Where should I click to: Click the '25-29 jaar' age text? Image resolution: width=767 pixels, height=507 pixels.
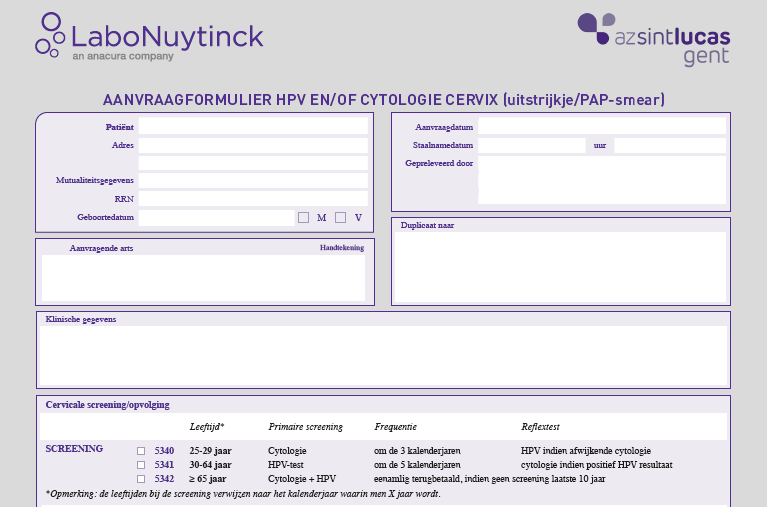point(210,451)
